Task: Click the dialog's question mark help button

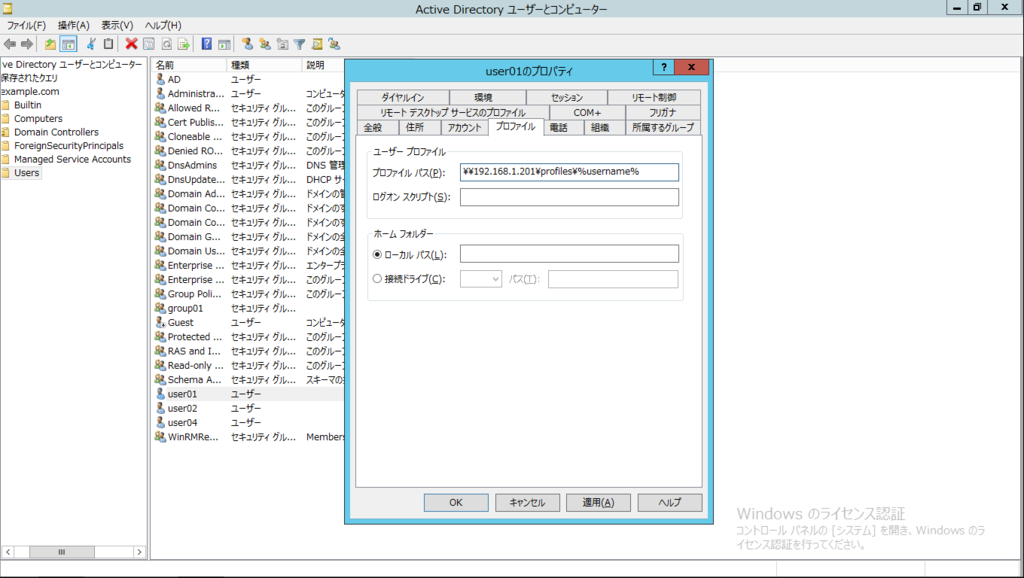Action: coord(664,67)
